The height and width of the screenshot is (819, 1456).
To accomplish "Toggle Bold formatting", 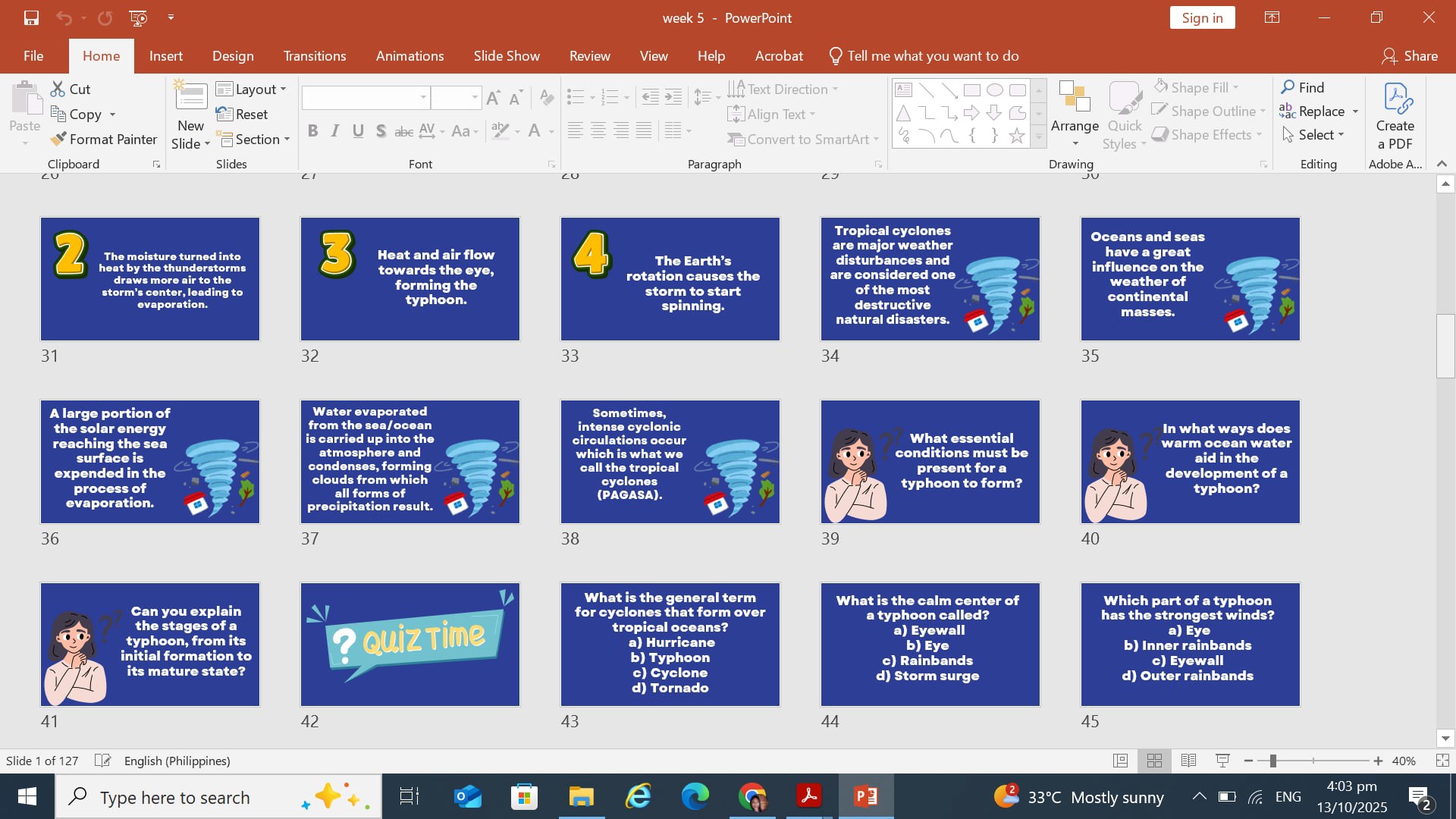I will (312, 131).
